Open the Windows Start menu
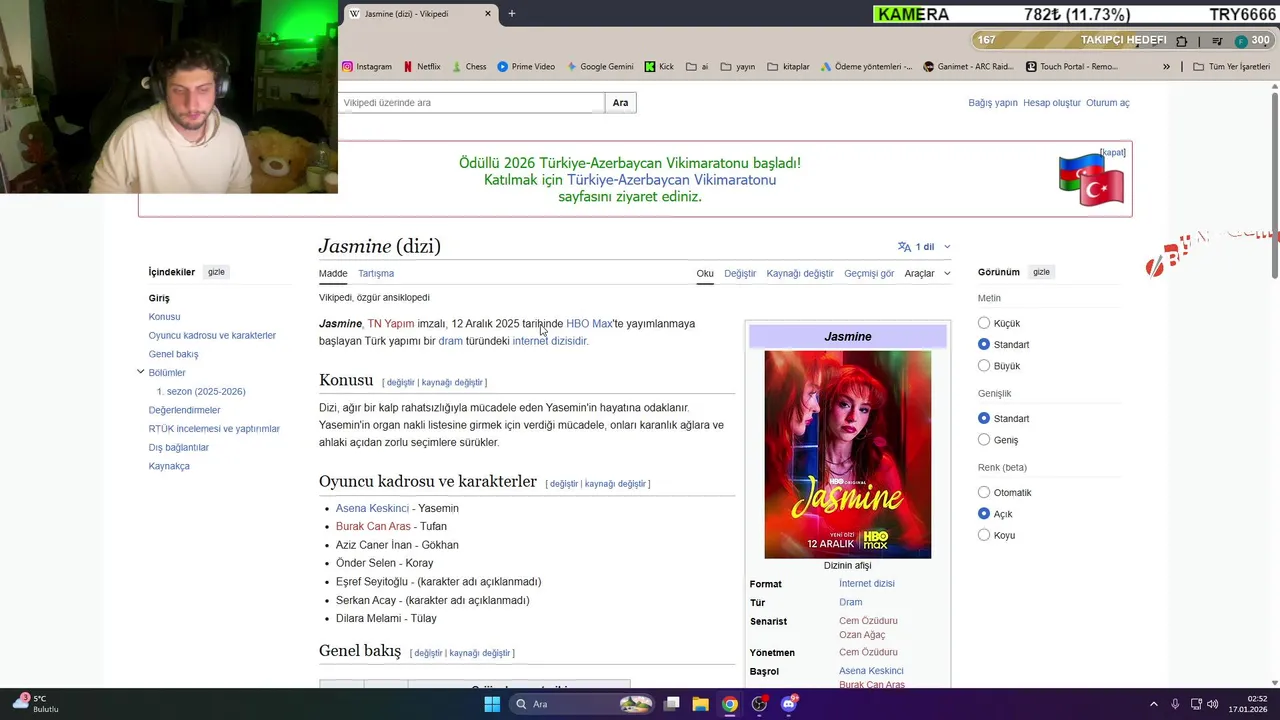The image size is (1280, 720). click(x=492, y=704)
